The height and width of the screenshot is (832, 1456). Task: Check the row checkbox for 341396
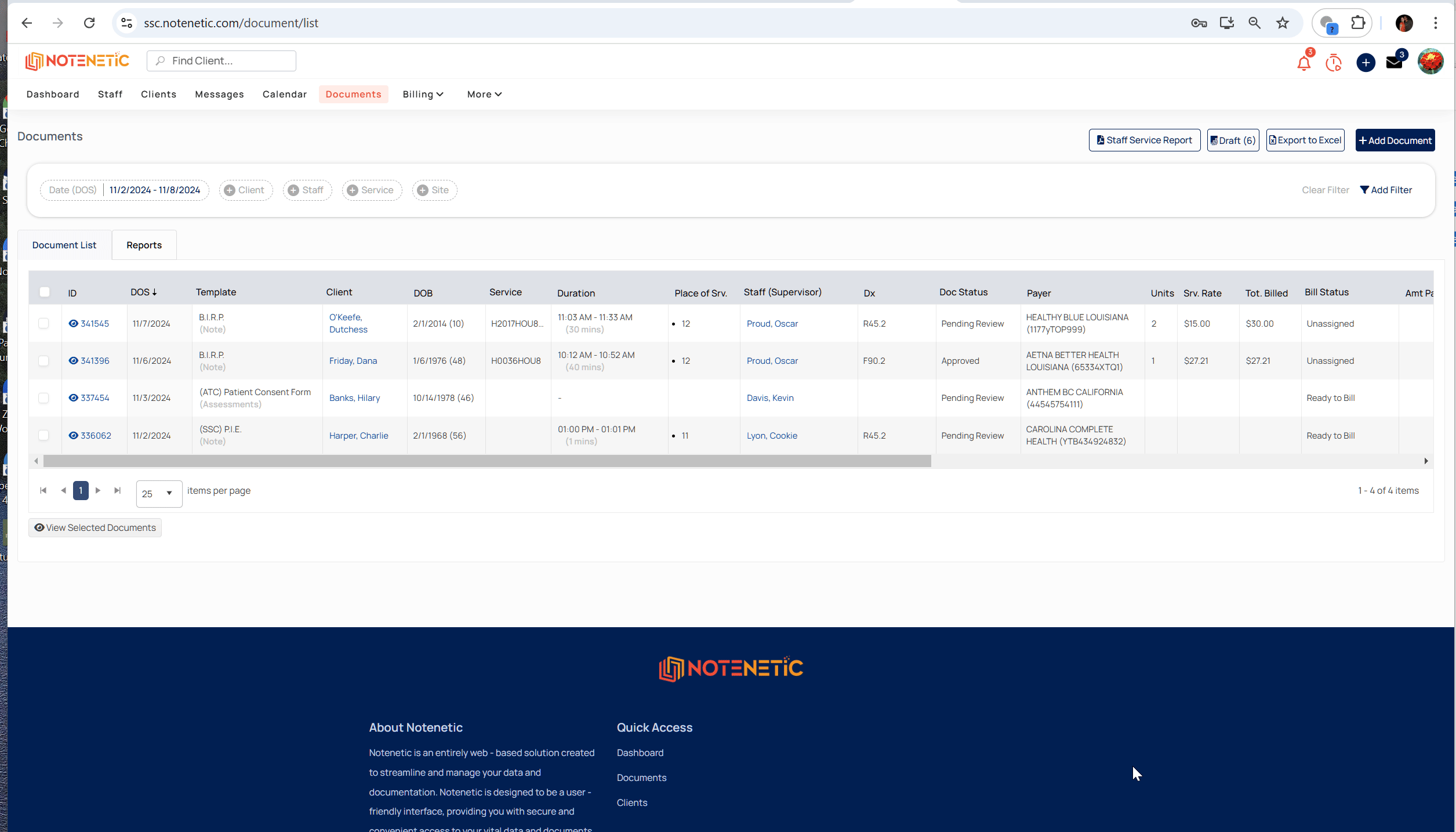(43, 361)
